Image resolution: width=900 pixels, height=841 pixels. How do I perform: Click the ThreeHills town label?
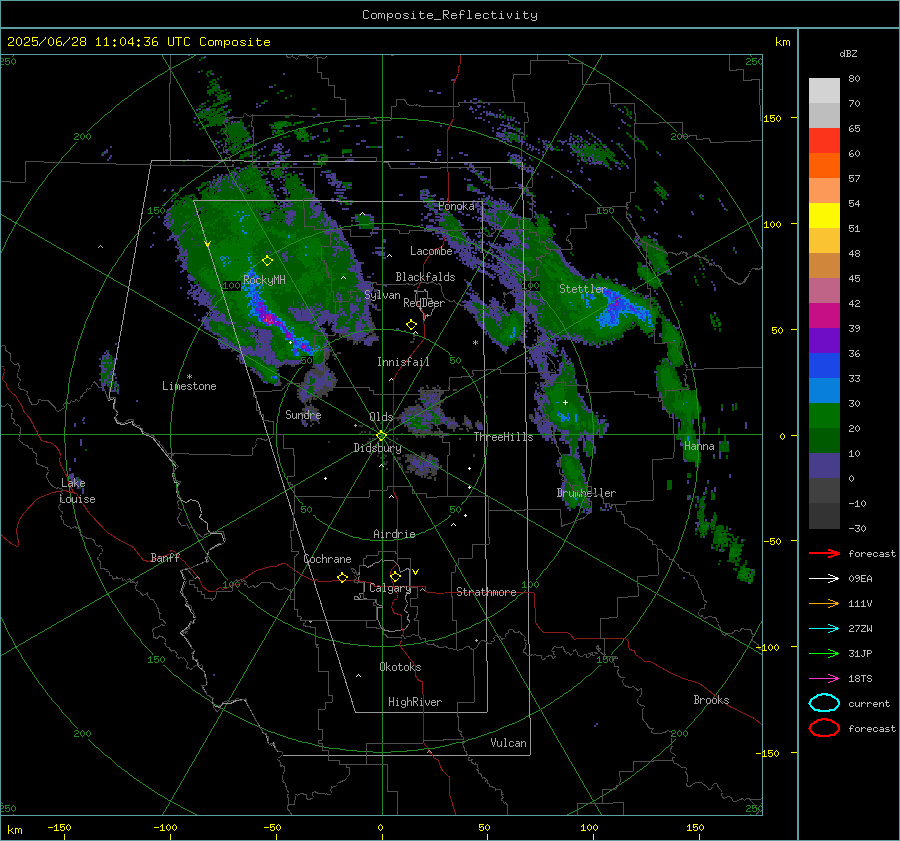pos(503,437)
